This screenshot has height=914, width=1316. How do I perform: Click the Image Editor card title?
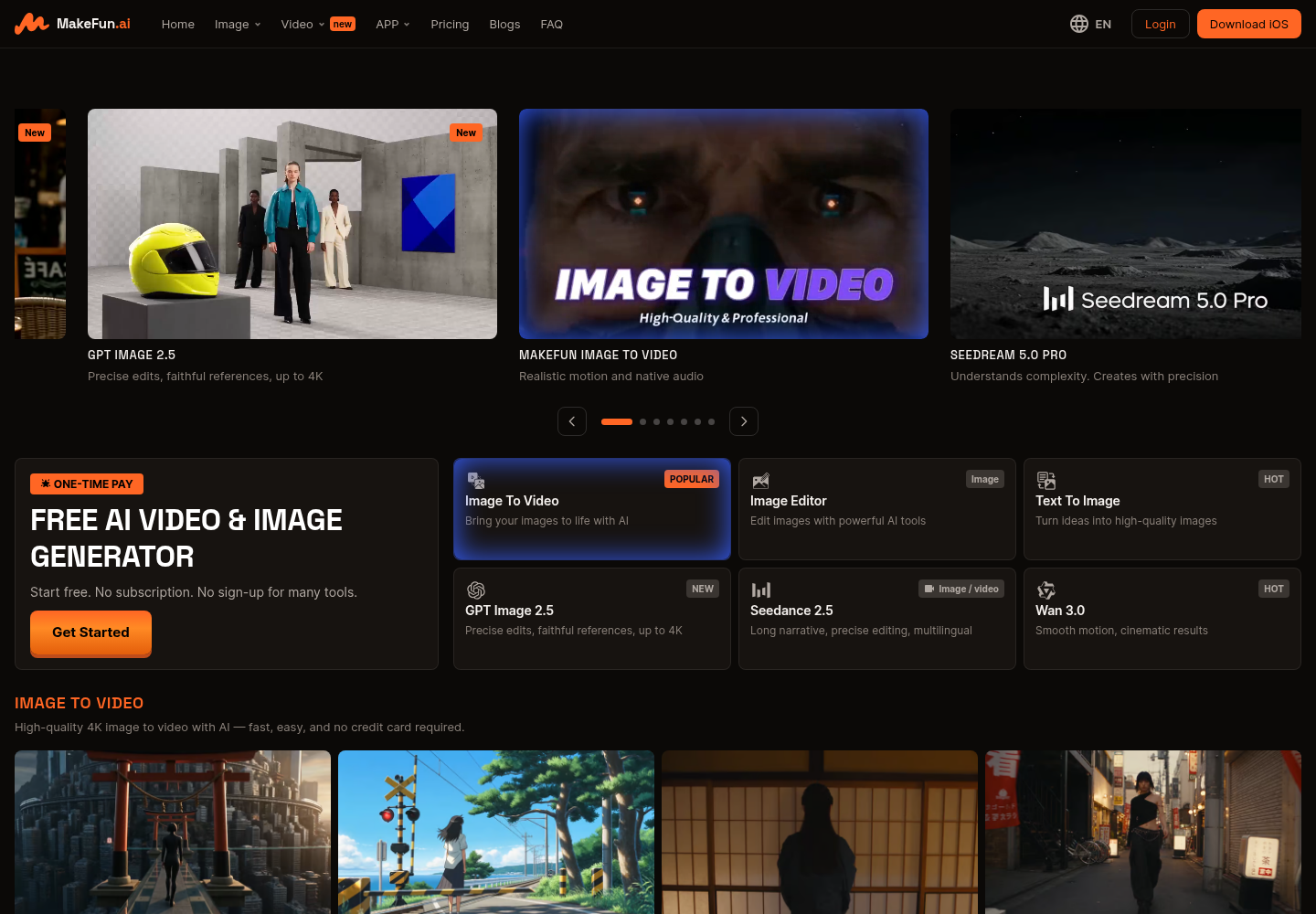[x=789, y=501]
